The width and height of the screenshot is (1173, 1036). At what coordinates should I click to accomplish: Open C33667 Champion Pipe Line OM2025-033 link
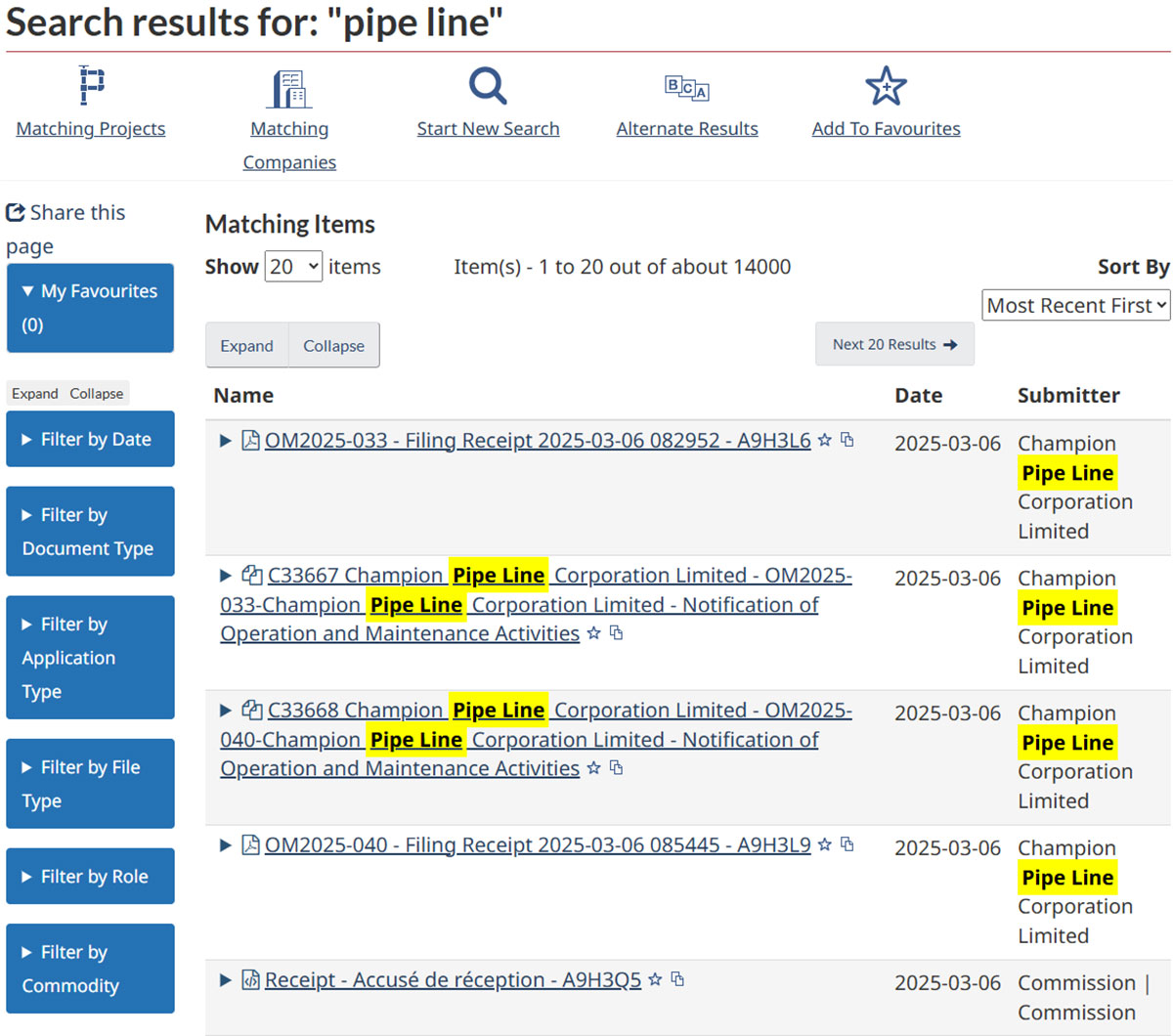pos(536,604)
